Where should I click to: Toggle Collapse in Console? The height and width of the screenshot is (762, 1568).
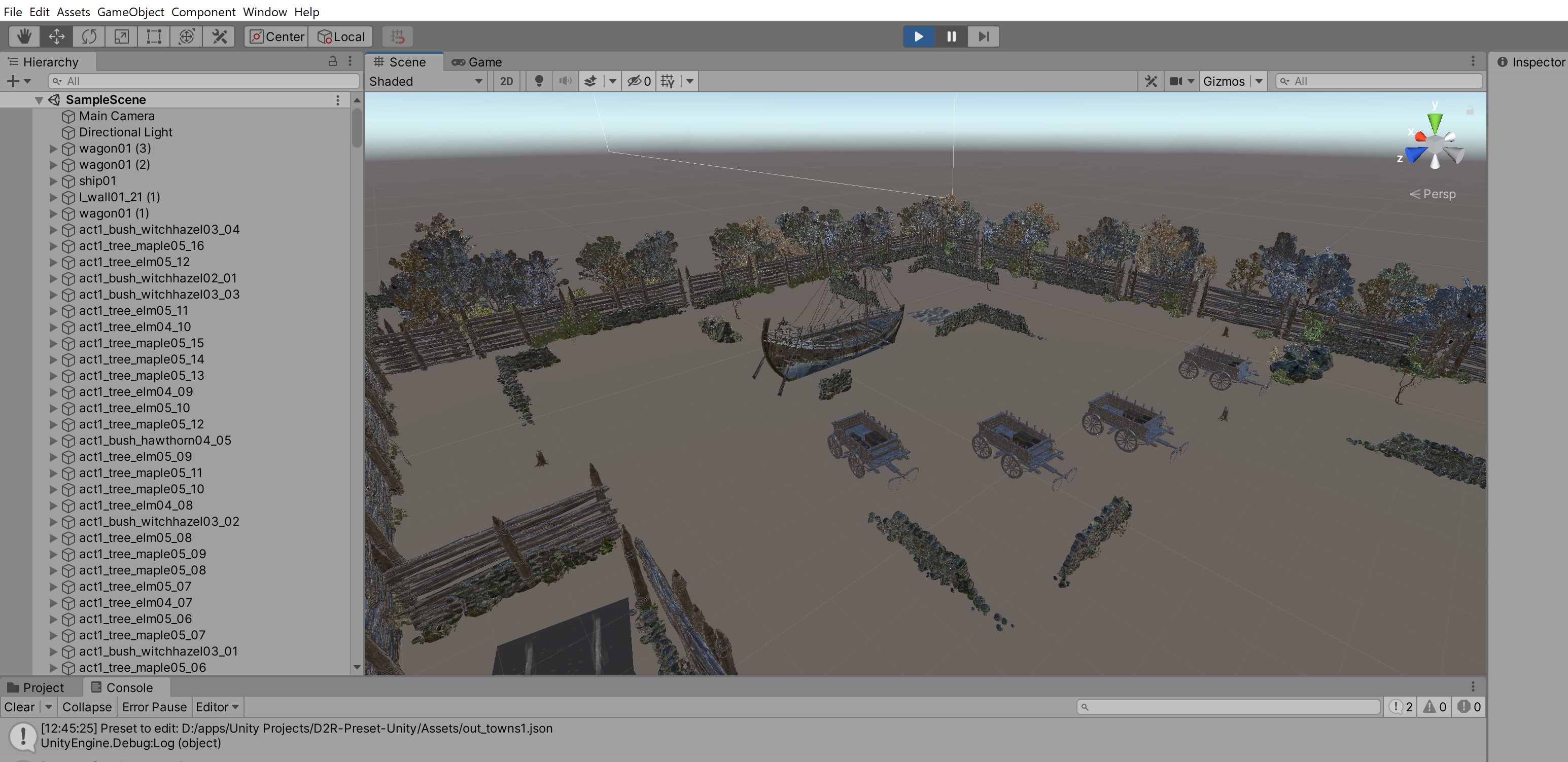(86, 707)
